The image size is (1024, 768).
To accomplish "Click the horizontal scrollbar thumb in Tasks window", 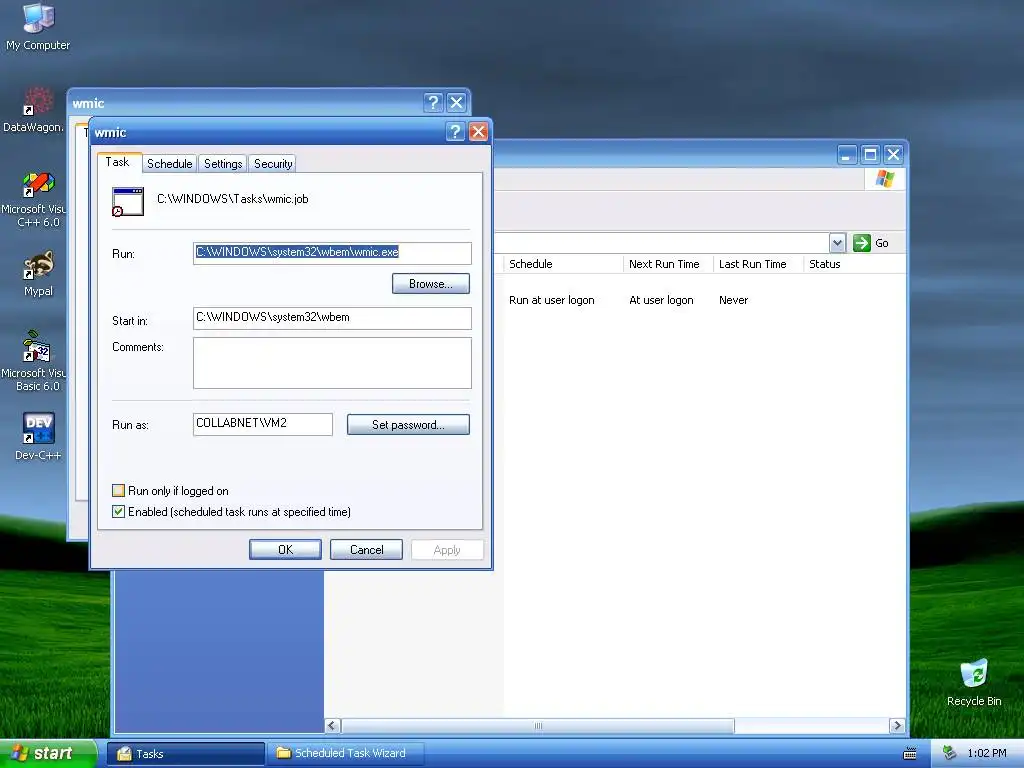I will (x=537, y=726).
